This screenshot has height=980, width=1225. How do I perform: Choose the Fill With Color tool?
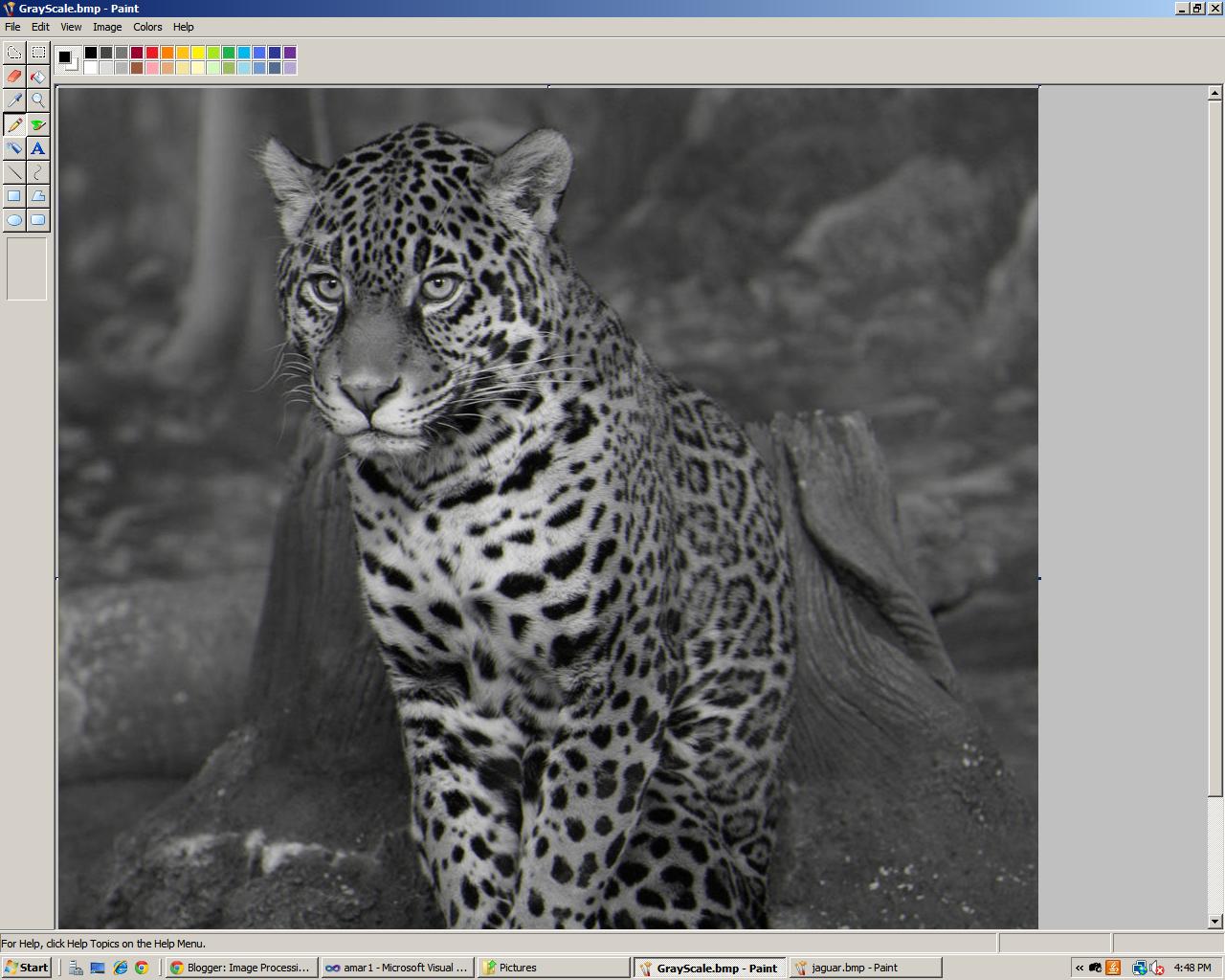click(37, 76)
